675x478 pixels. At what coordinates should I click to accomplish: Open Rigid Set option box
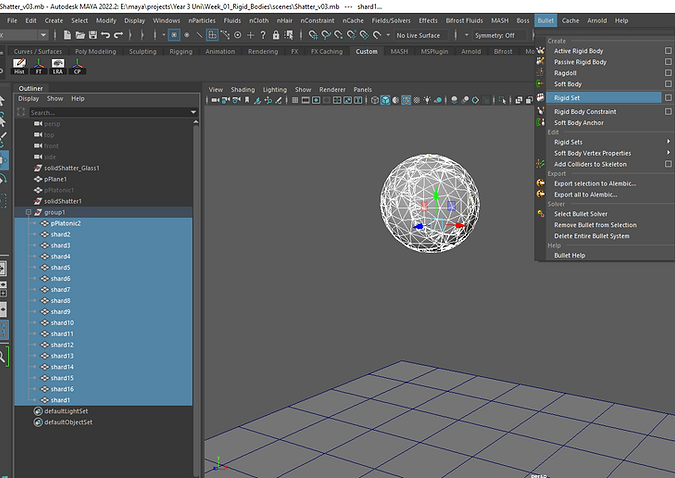coord(668,98)
